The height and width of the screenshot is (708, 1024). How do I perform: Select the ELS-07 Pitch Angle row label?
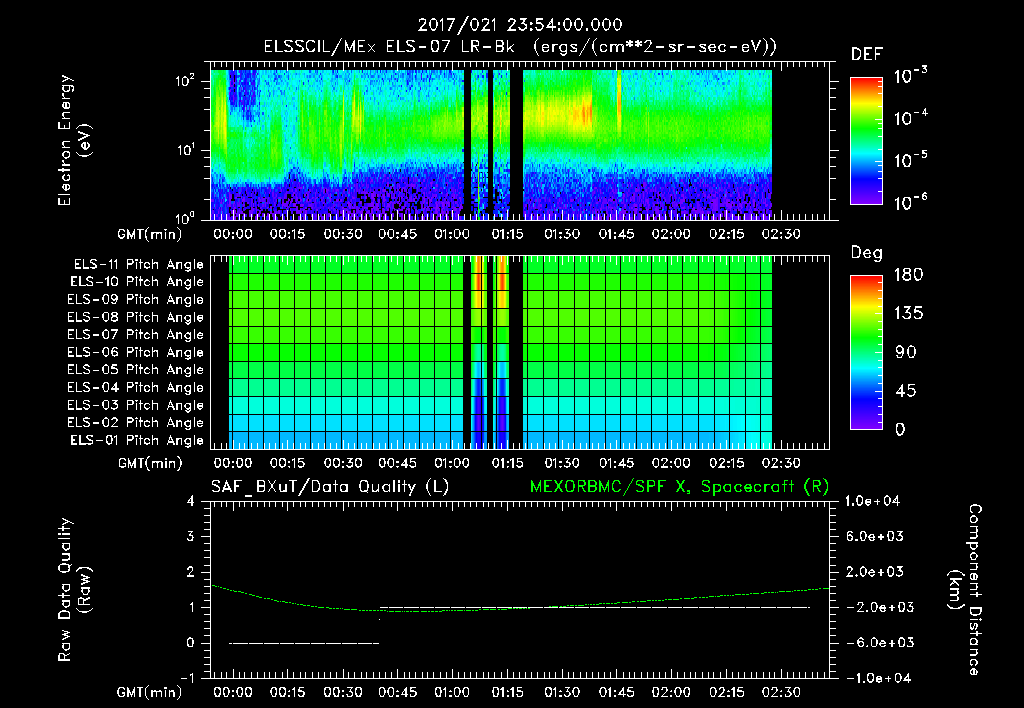pyautogui.click(x=136, y=335)
